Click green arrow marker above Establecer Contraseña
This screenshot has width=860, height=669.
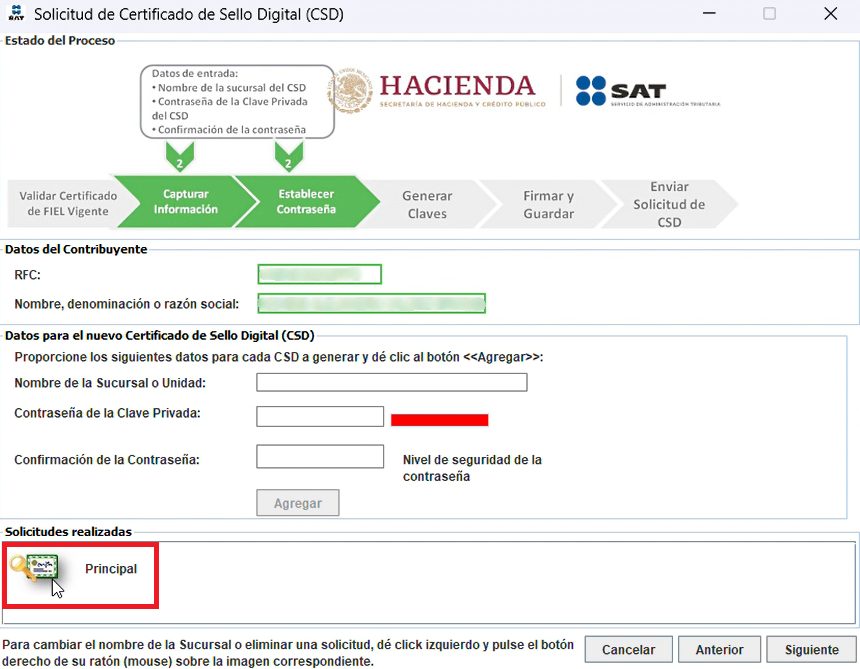[288, 157]
